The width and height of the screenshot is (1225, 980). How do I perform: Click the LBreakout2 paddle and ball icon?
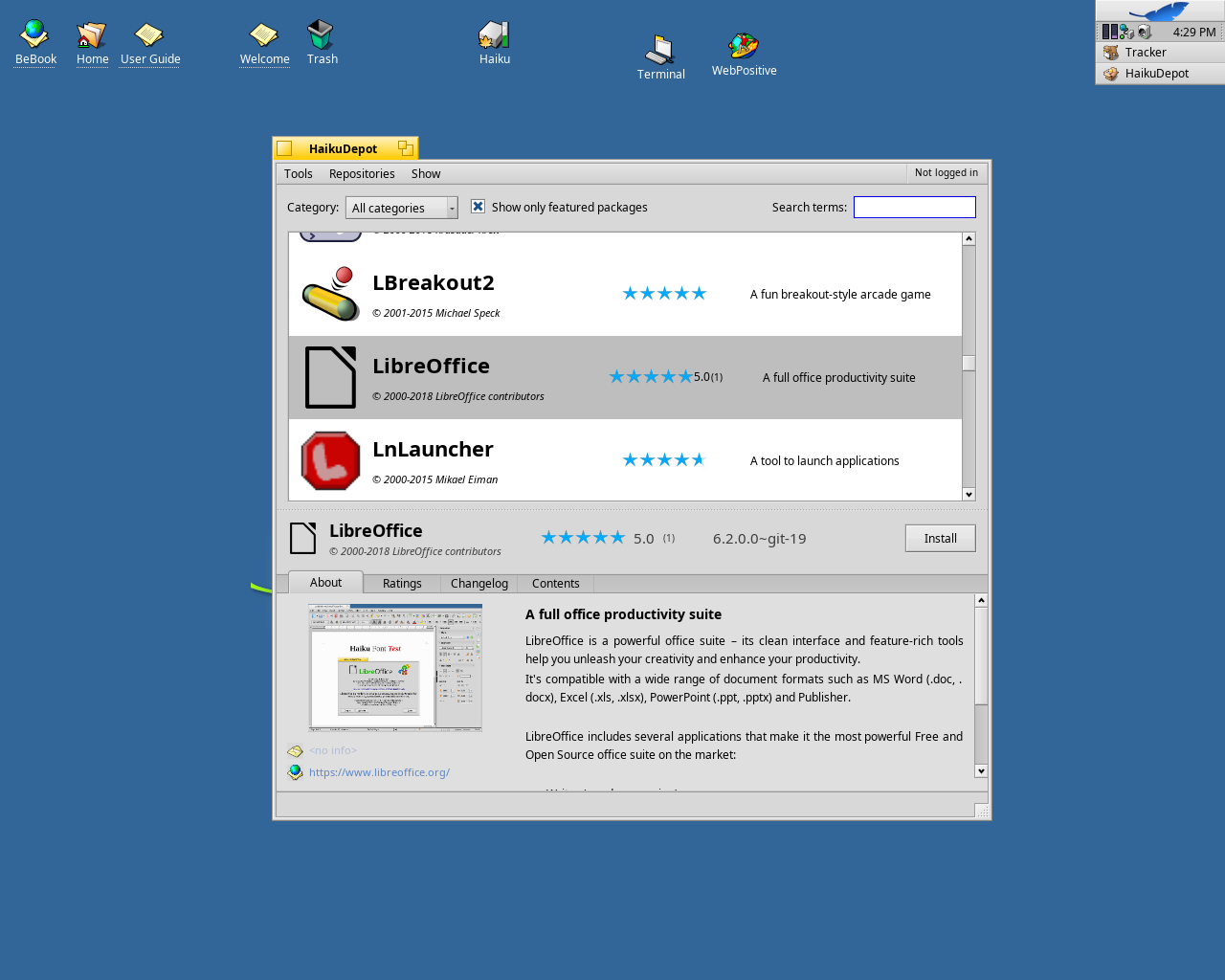coord(330,294)
